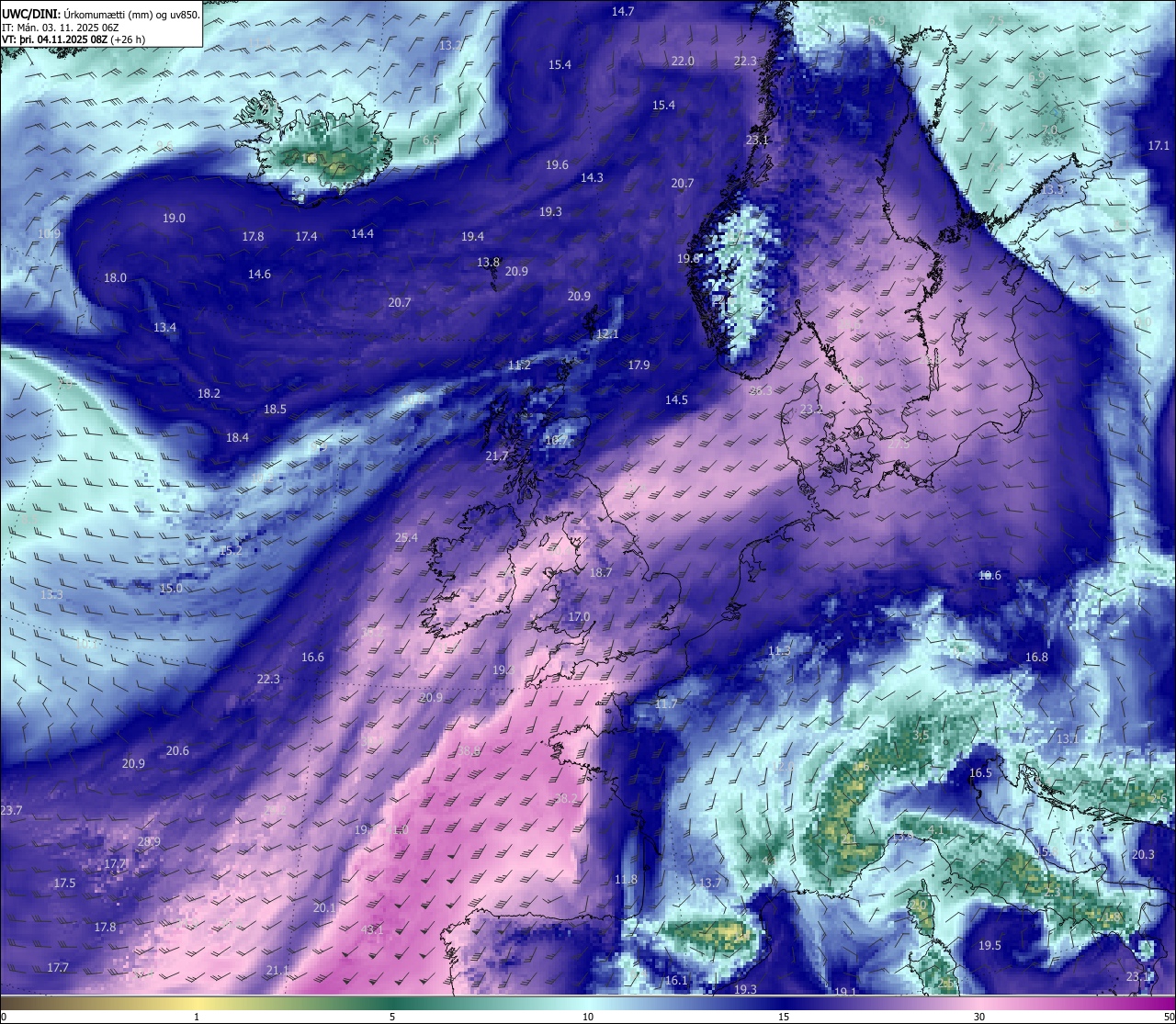The image size is (1176, 1024).
Task: Click the 21.7 value over western Scotland
Action: point(496,456)
